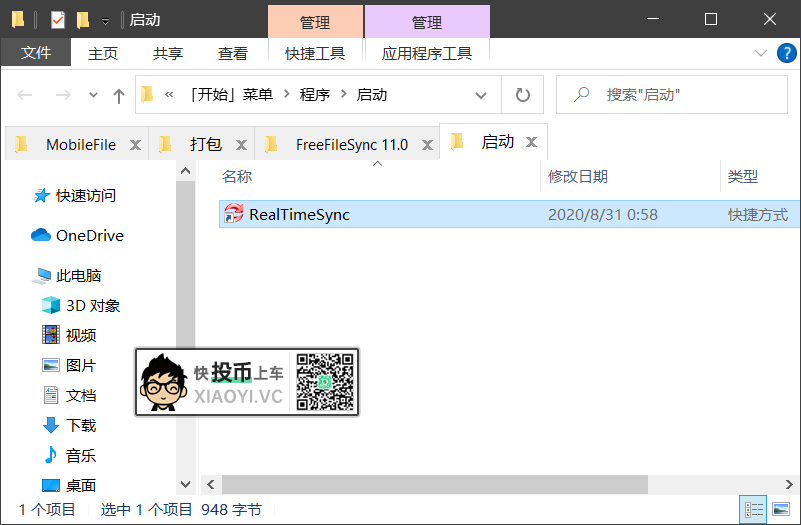Sort by the 名称 column header

point(237,177)
